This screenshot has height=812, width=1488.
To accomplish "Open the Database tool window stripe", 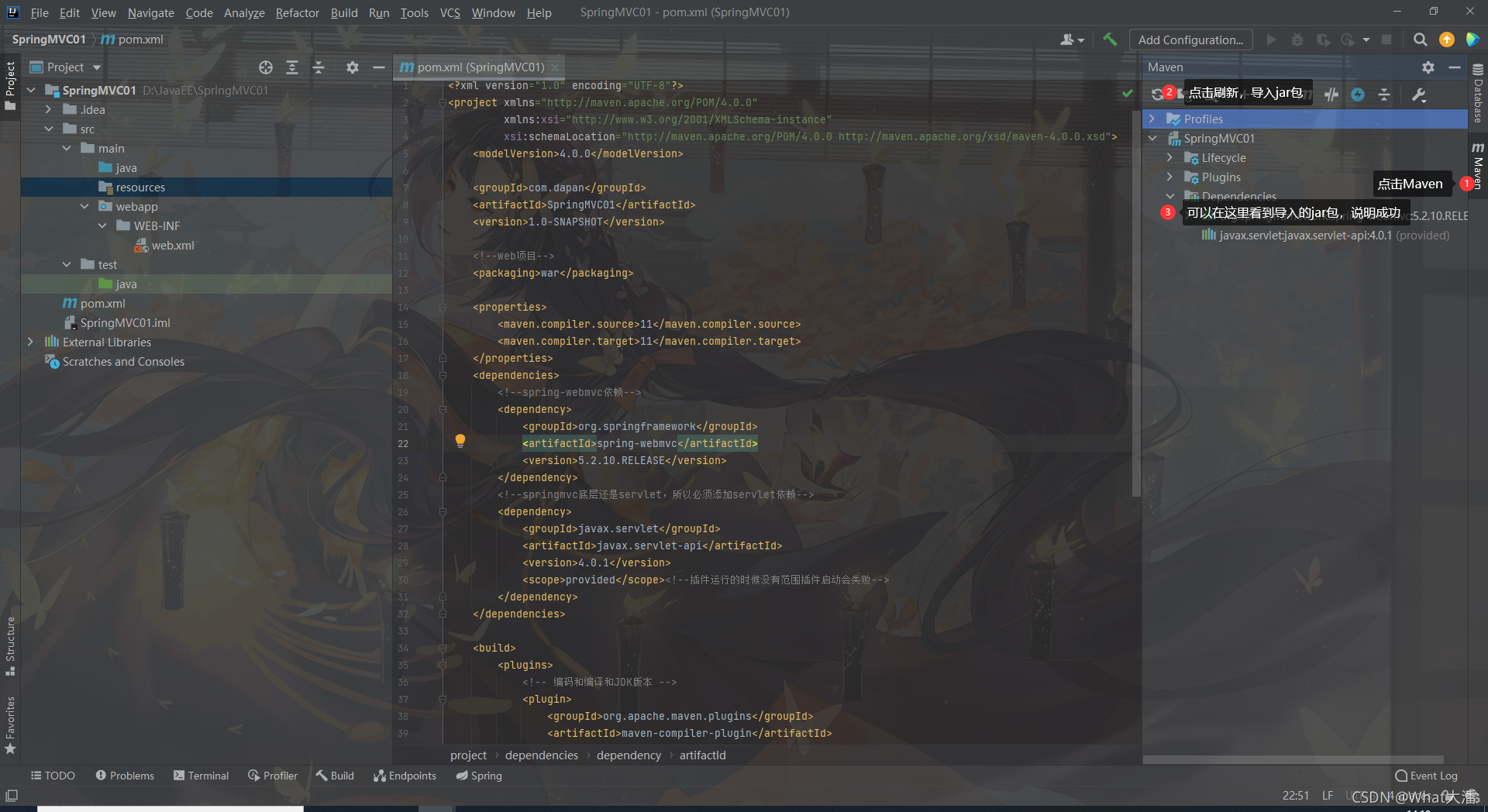I will coord(1478,94).
